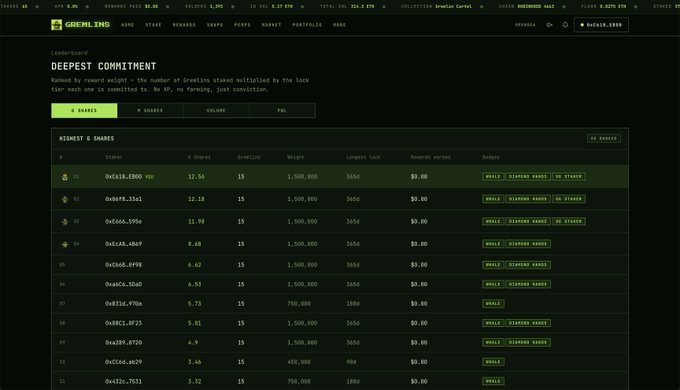The image size is (680, 390).
Task: Switch to the M SHARES tab
Action: click(x=150, y=110)
